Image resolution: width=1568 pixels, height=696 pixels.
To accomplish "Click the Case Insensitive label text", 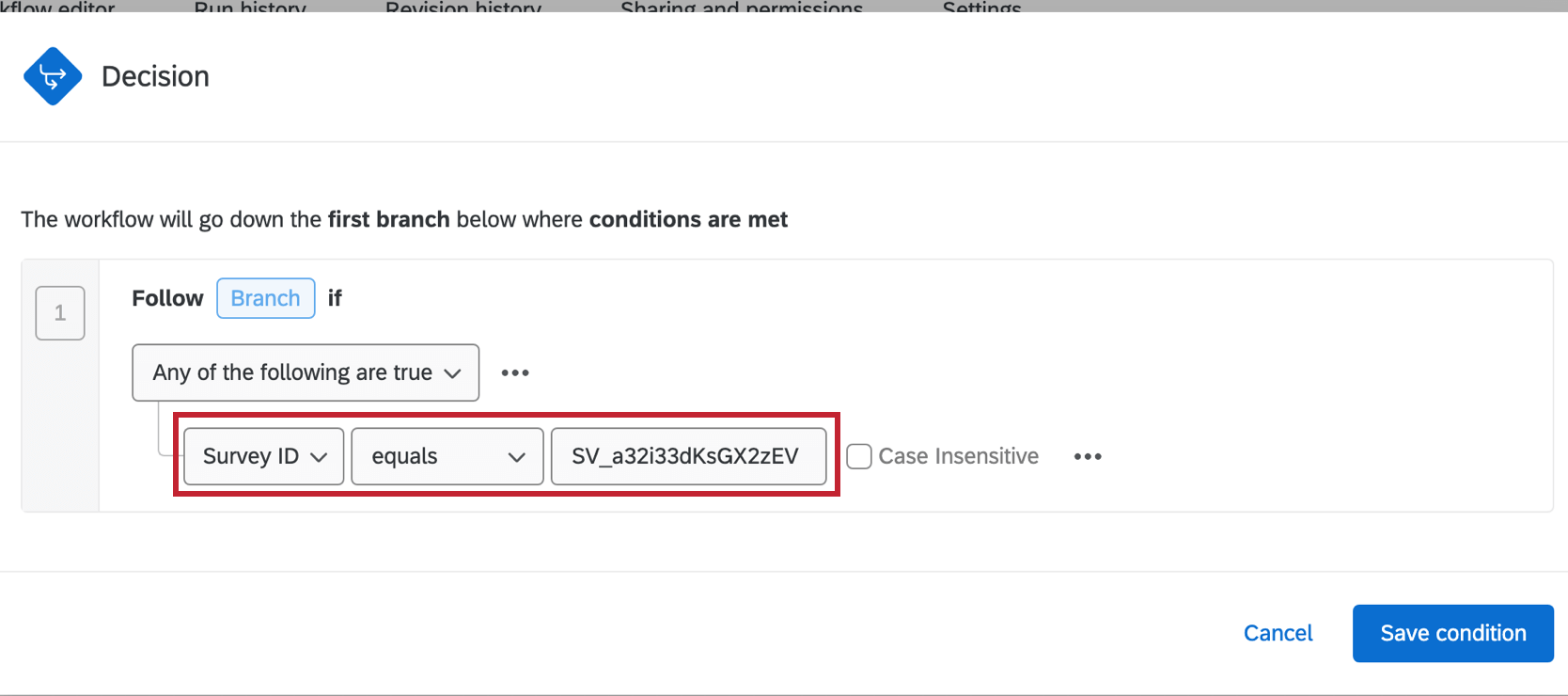I will pos(958,457).
